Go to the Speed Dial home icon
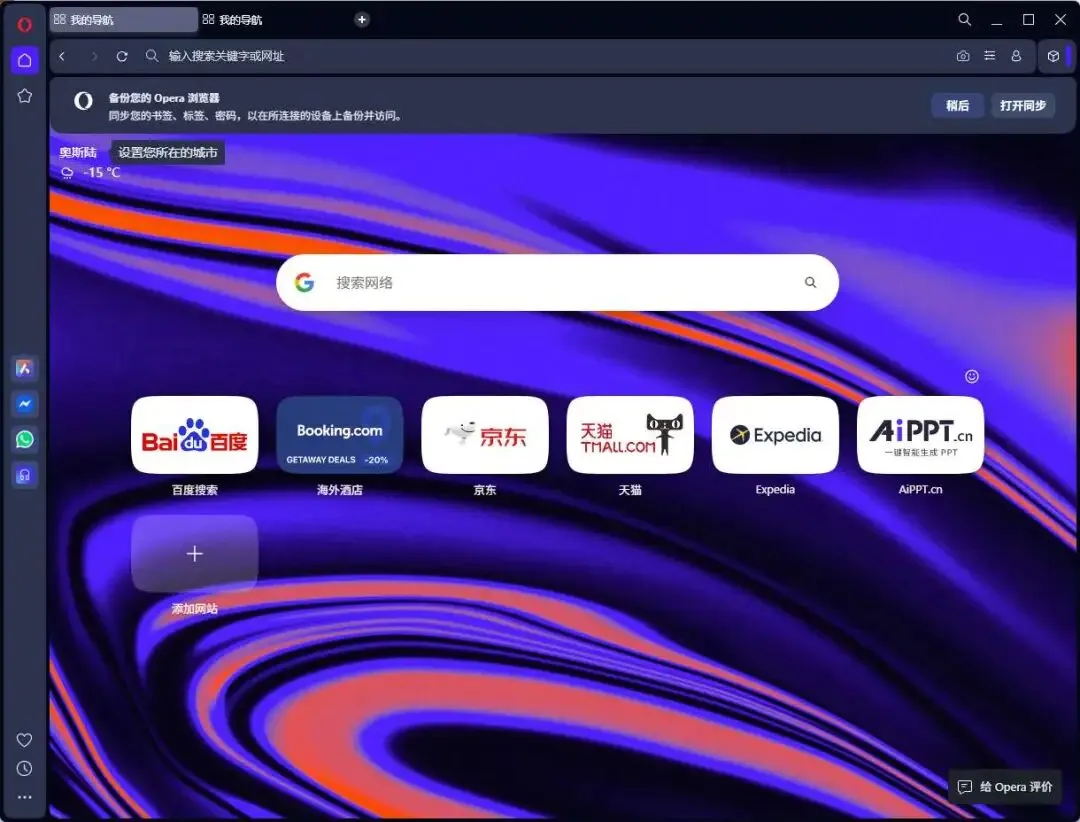1080x822 pixels. click(24, 60)
